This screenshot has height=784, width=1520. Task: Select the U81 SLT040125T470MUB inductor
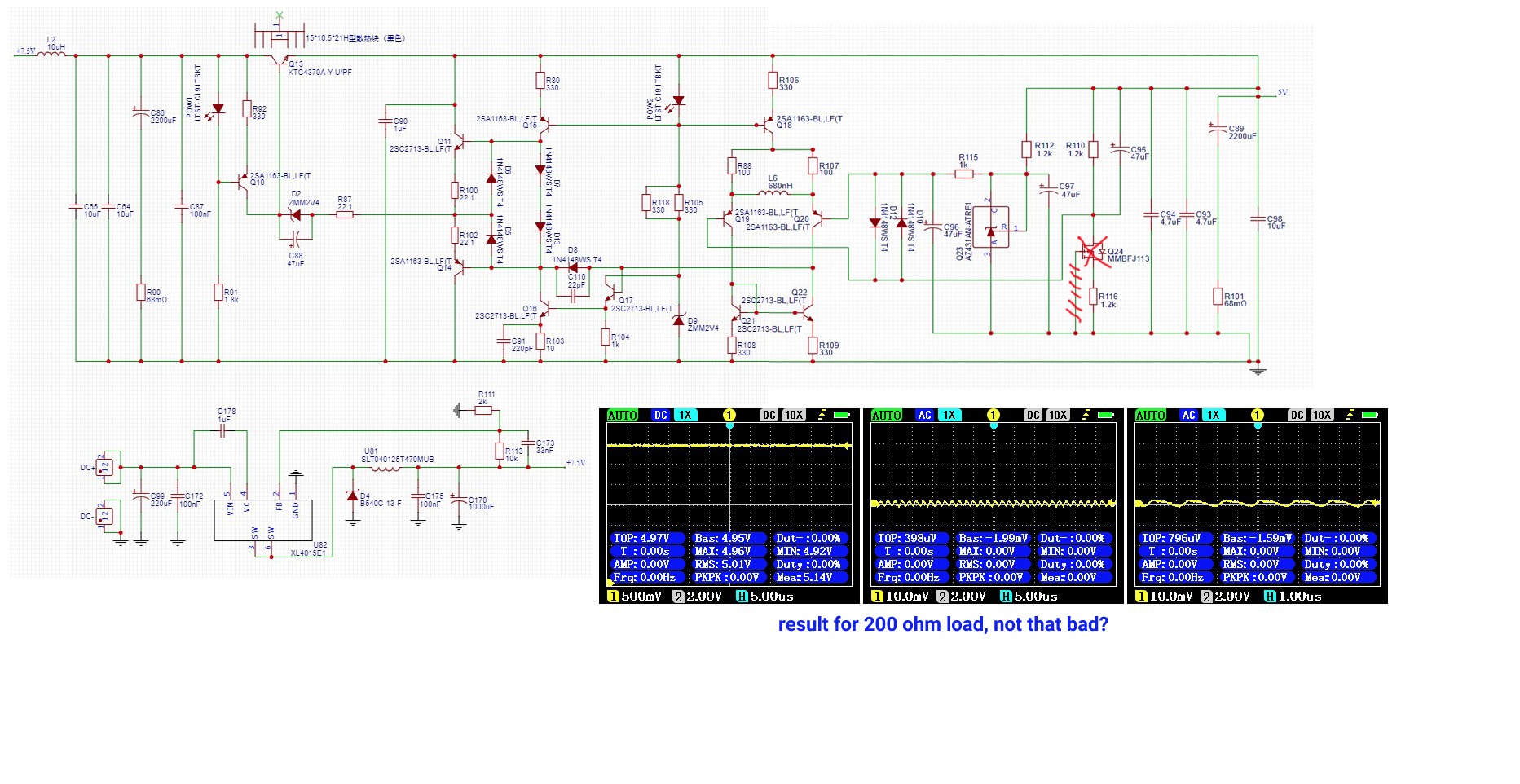(x=385, y=467)
